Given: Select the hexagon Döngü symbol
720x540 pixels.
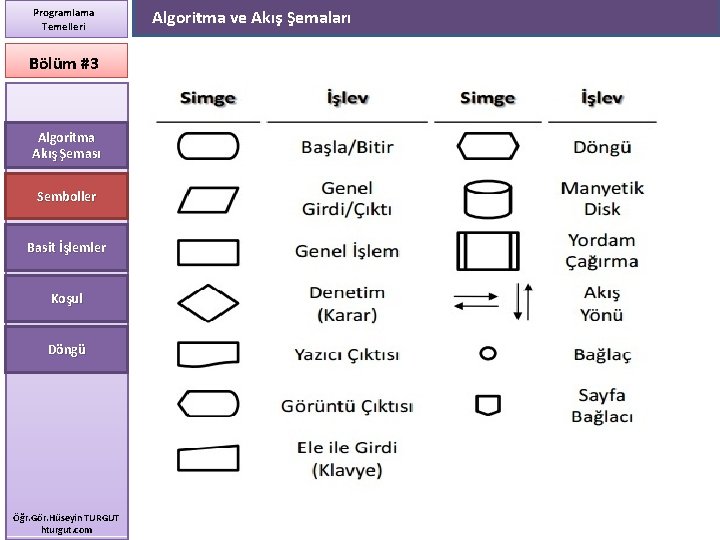Looking at the screenshot, I should [x=488, y=146].
